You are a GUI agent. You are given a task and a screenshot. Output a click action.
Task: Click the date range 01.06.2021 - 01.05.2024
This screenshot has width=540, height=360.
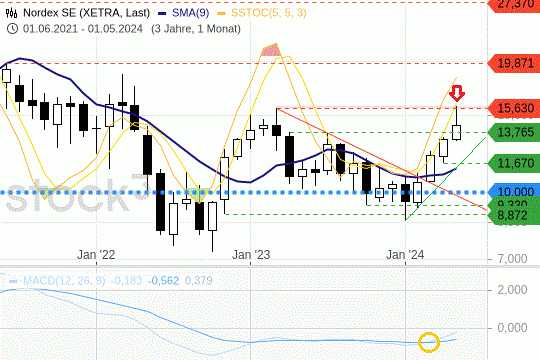[x=83, y=29]
